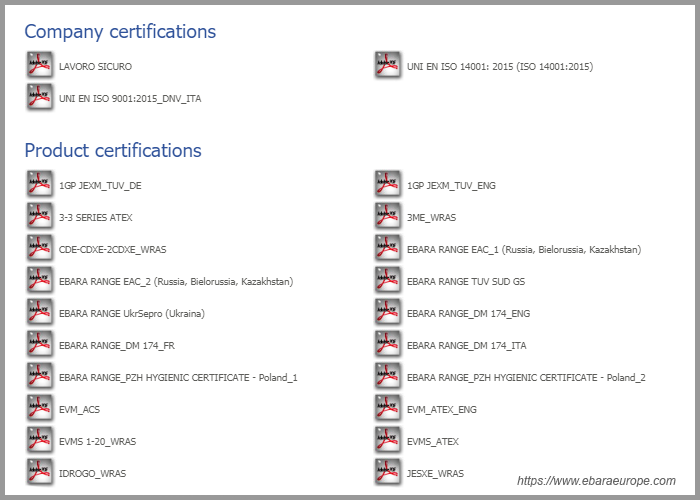Open the 3ME_WRAS text link
Screen dimensions: 700x500
click(x=431, y=218)
